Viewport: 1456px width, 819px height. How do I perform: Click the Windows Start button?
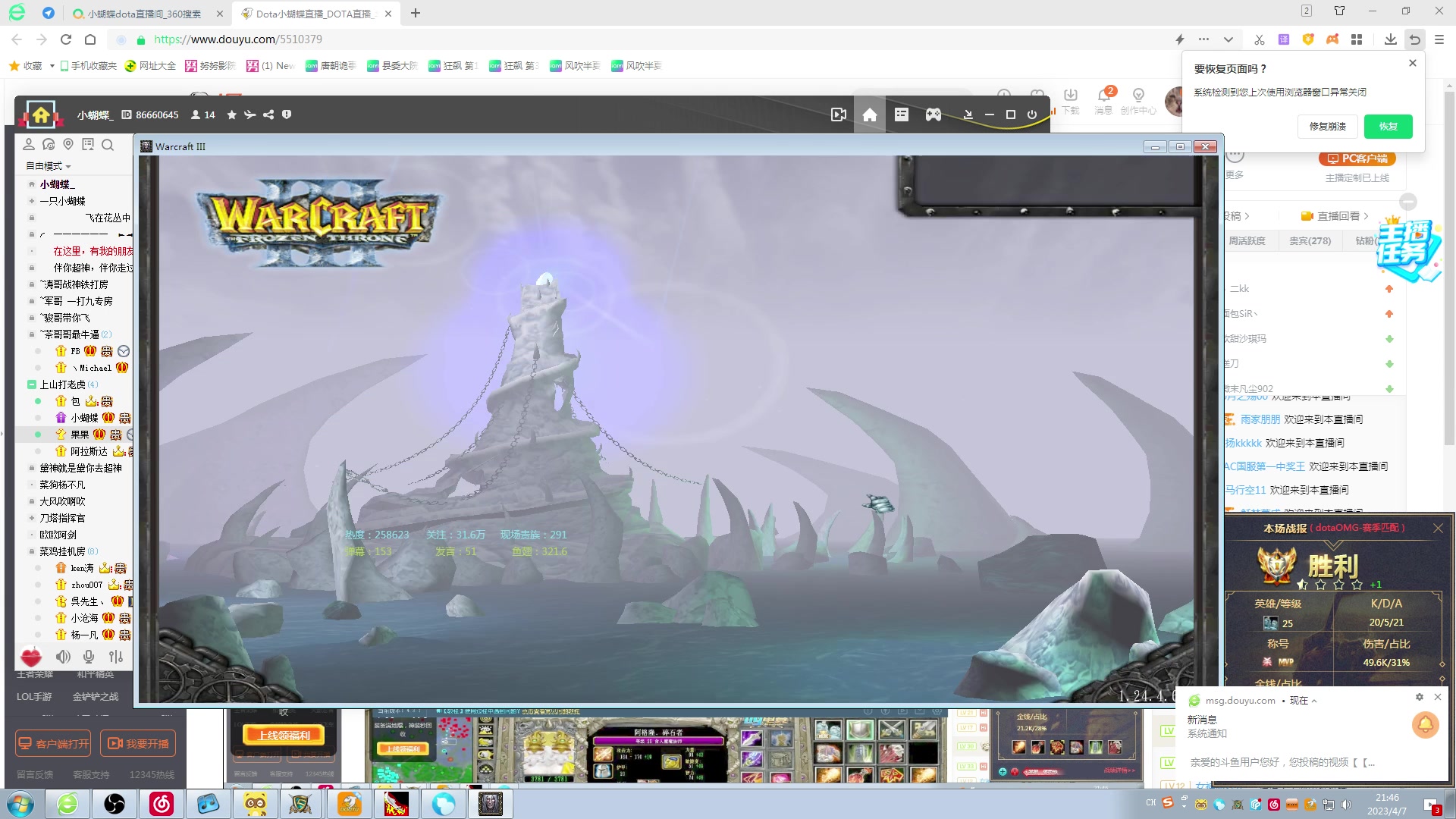coord(20,804)
